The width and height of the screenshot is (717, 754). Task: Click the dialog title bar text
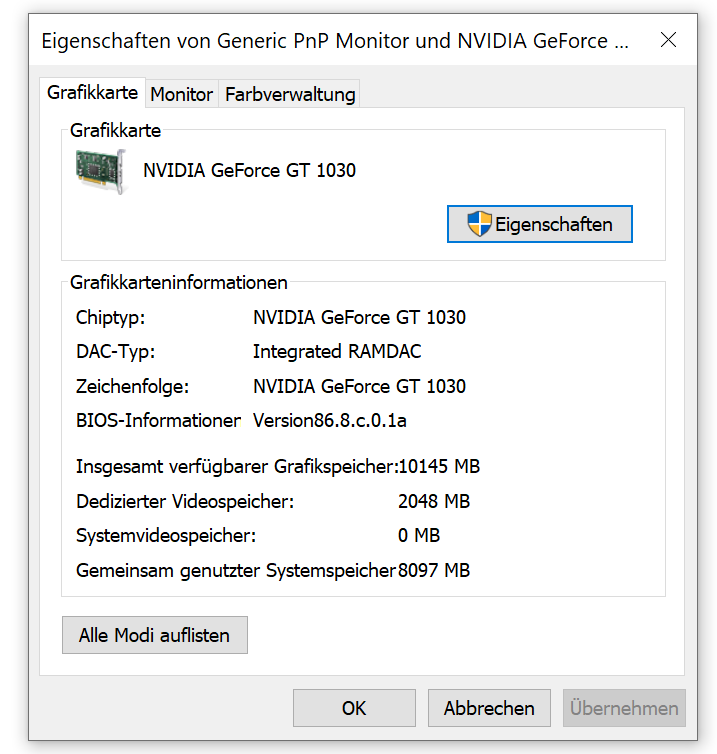pyautogui.click(x=335, y=41)
